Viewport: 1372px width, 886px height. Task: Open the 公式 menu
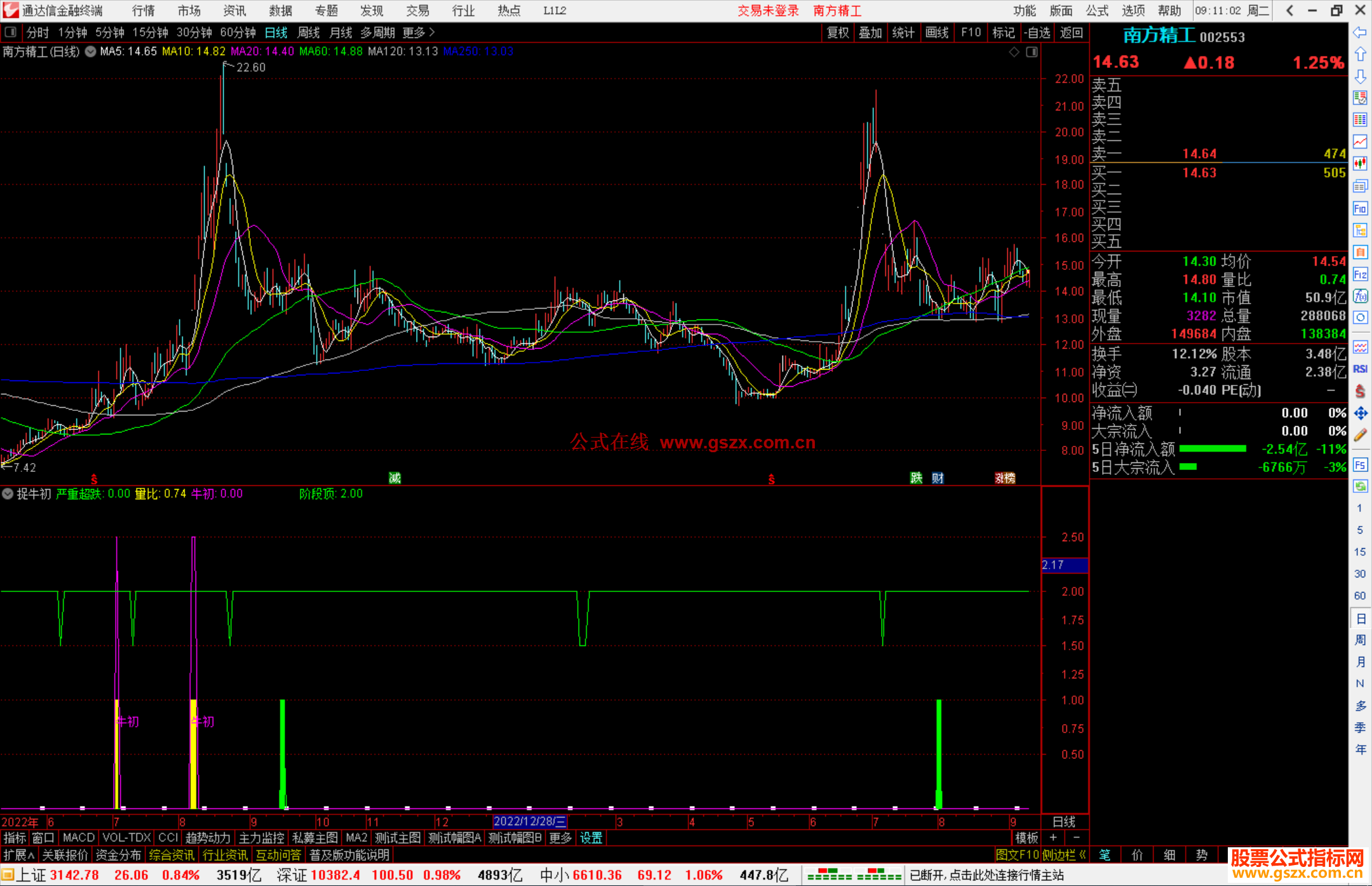[1097, 11]
